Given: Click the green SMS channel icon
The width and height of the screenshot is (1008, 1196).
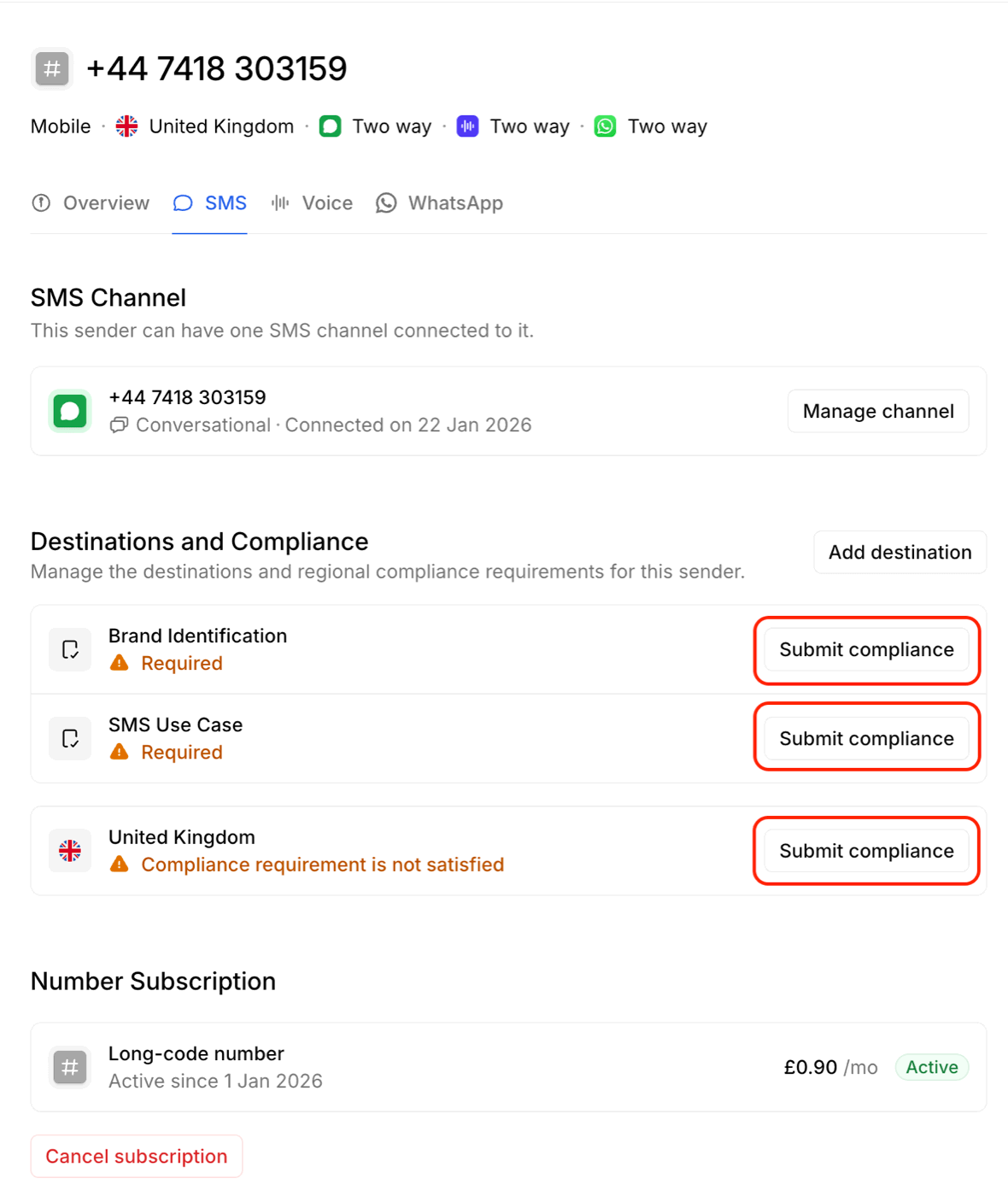Looking at the screenshot, I should [x=70, y=411].
